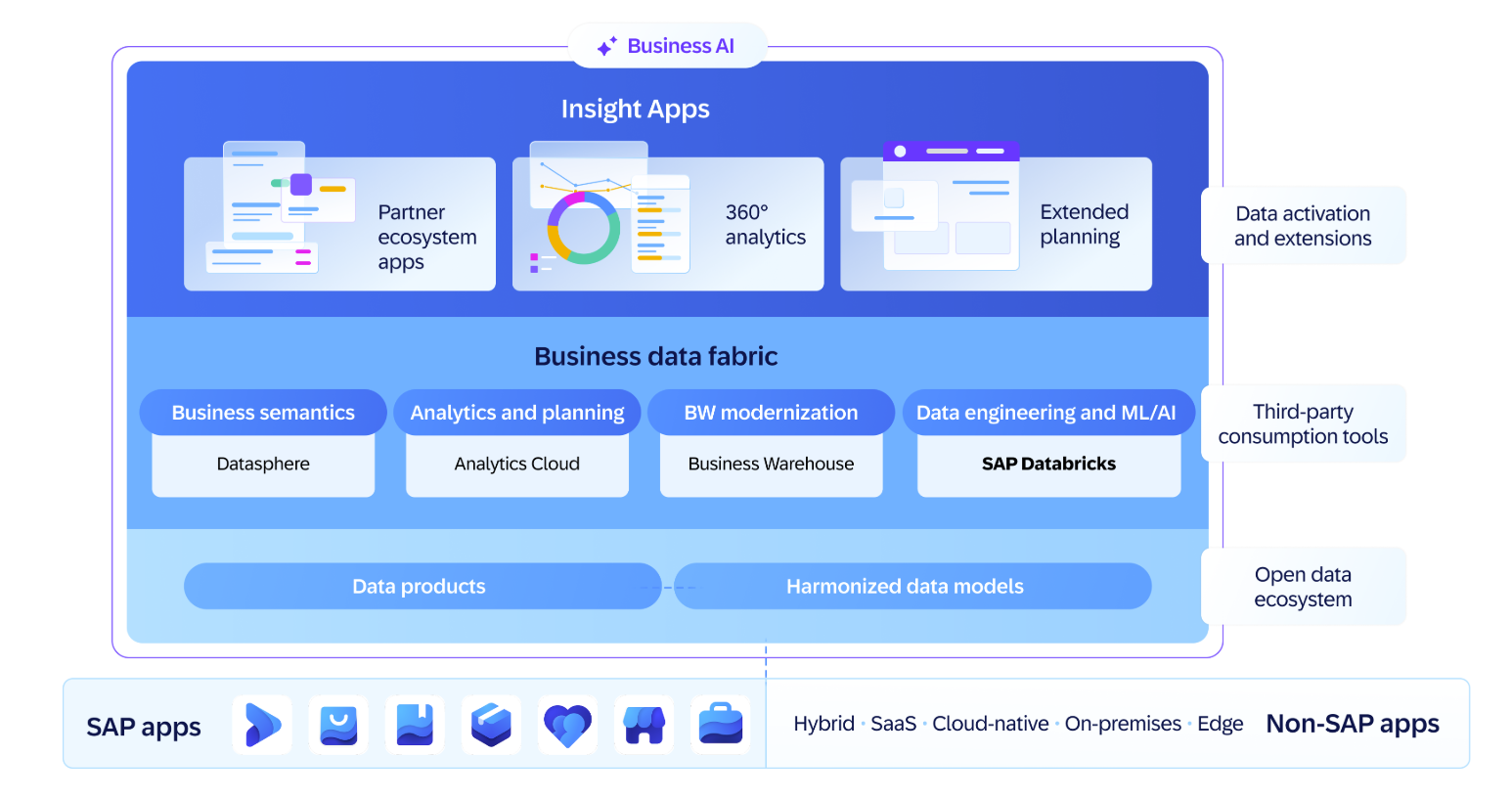
Task: Toggle the BW modernization pill
Action: click(x=771, y=412)
